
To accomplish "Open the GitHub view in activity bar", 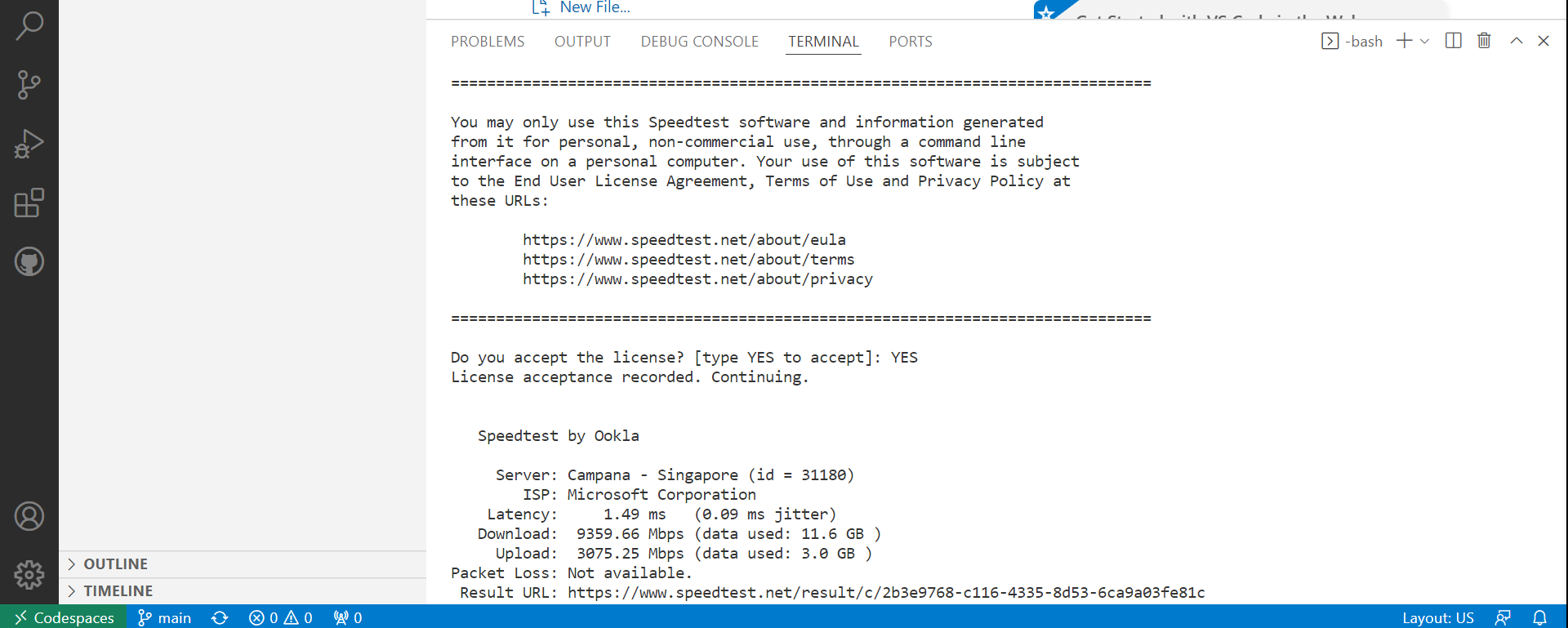I will [x=29, y=261].
